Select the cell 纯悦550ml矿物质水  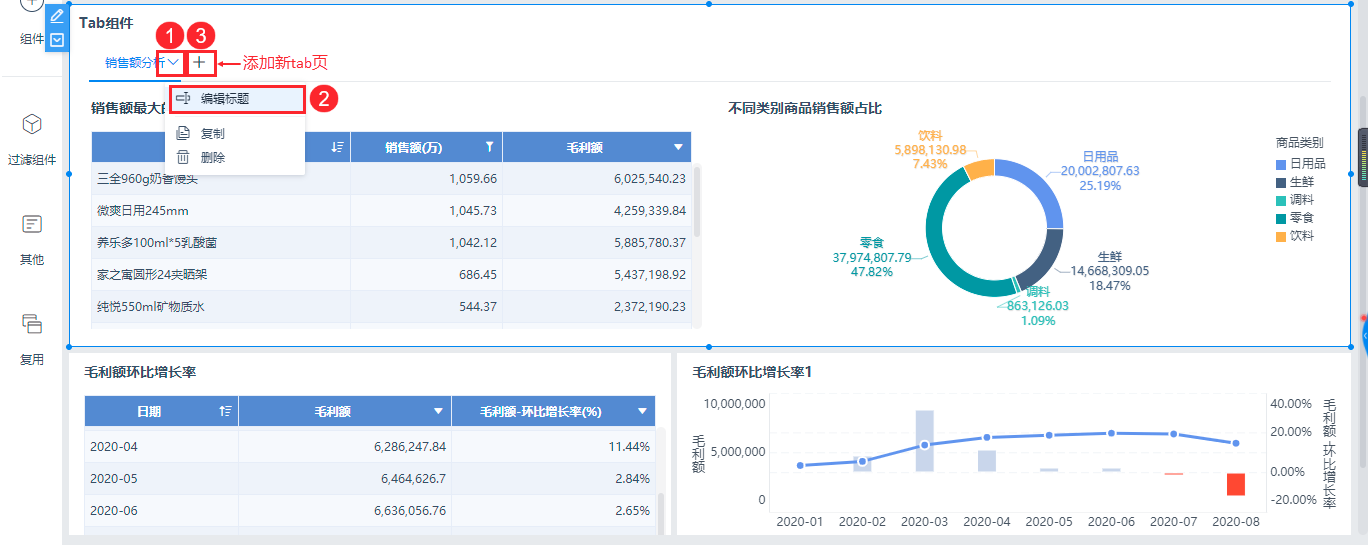point(220,307)
